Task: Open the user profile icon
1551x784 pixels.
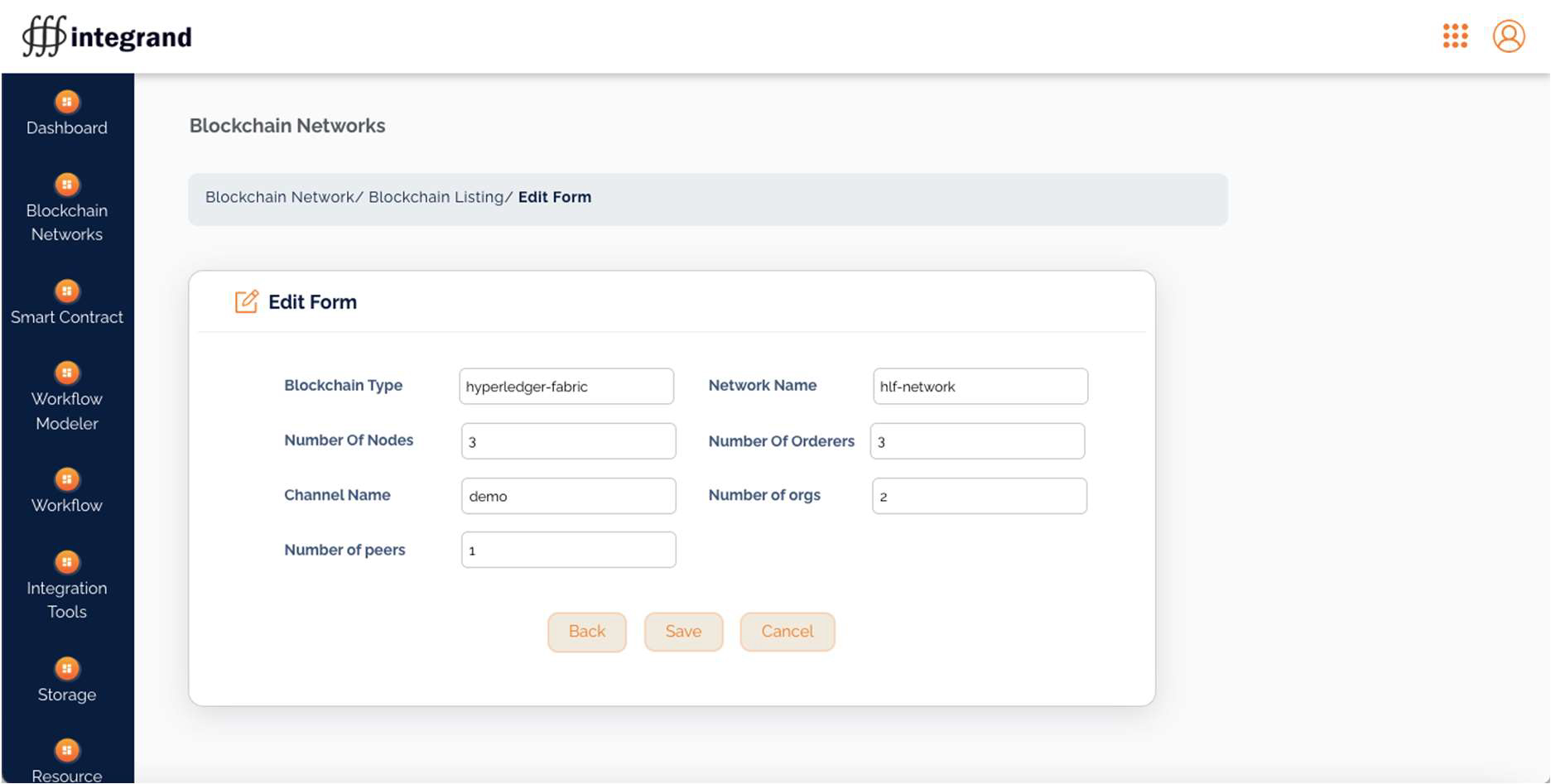Action: click(1508, 36)
